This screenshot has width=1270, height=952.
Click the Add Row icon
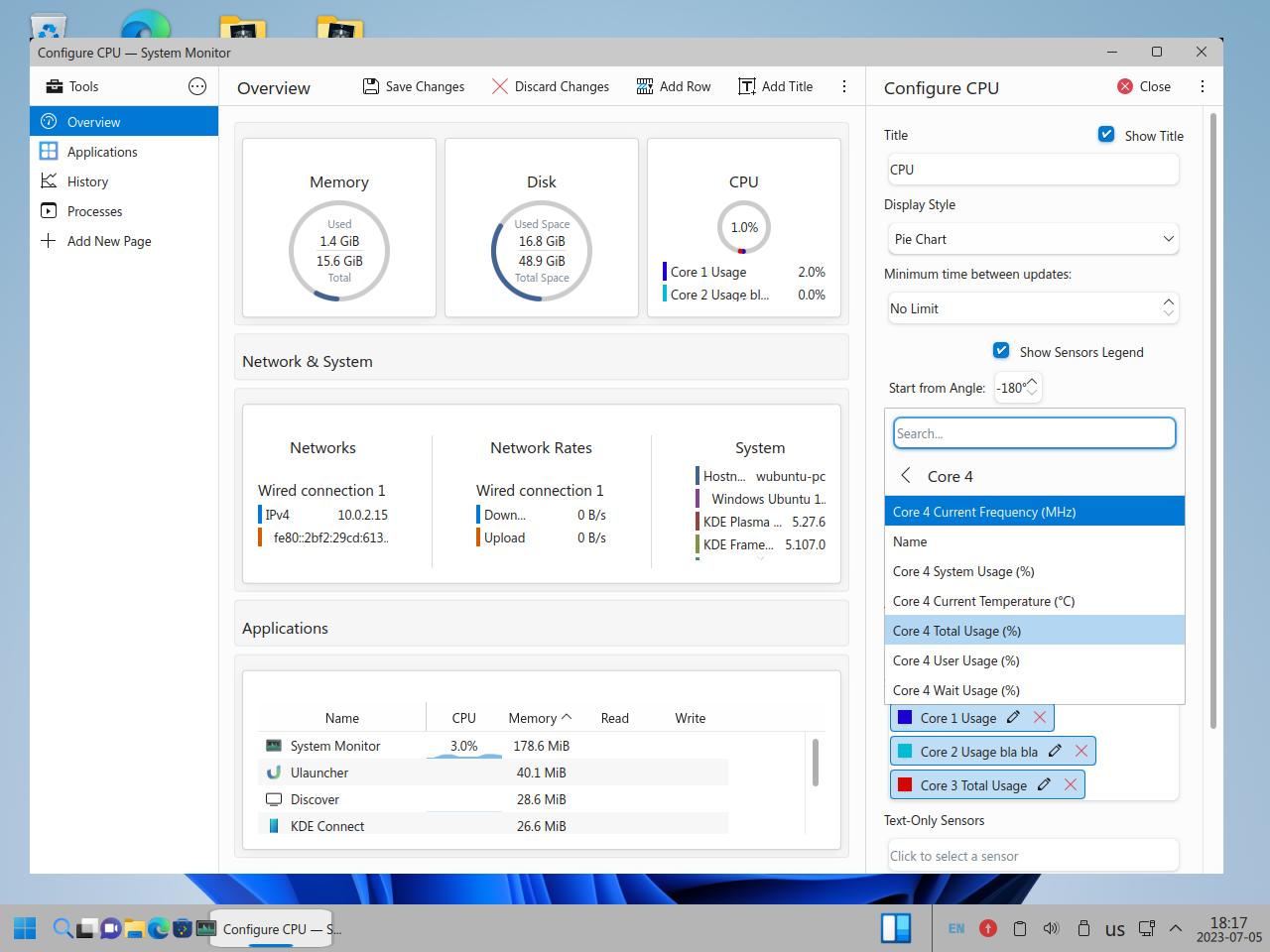point(645,86)
